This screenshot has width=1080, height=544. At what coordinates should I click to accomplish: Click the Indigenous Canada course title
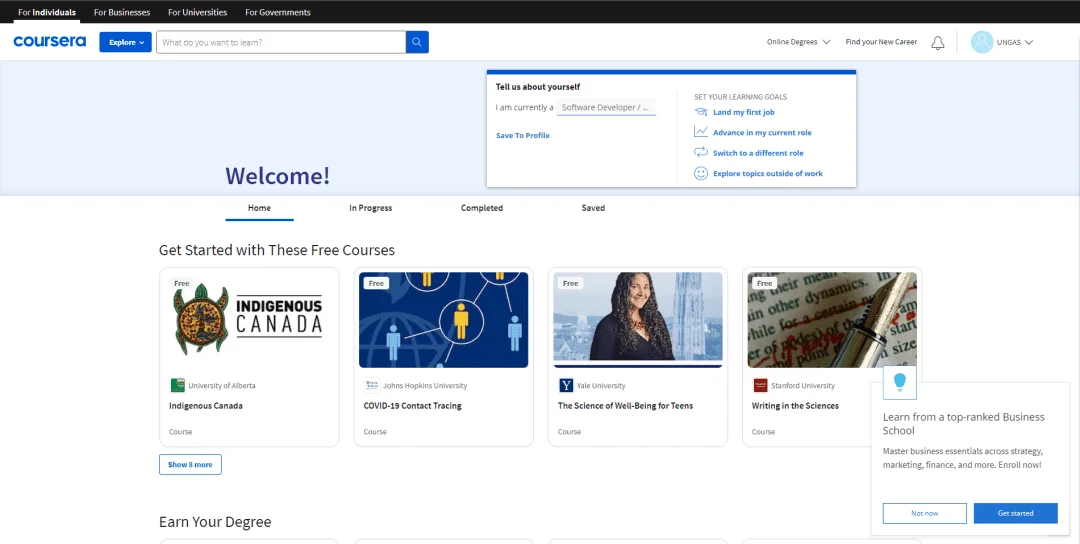(206, 406)
